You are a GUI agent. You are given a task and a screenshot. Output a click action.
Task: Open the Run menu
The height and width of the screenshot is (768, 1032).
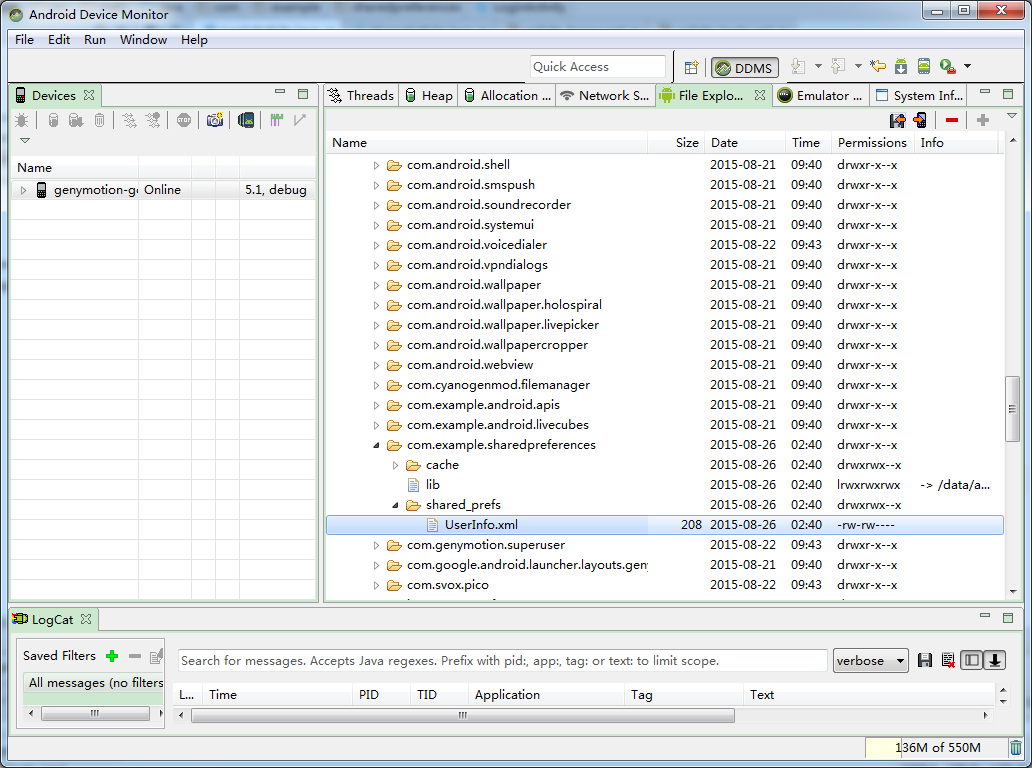(95, 39)
